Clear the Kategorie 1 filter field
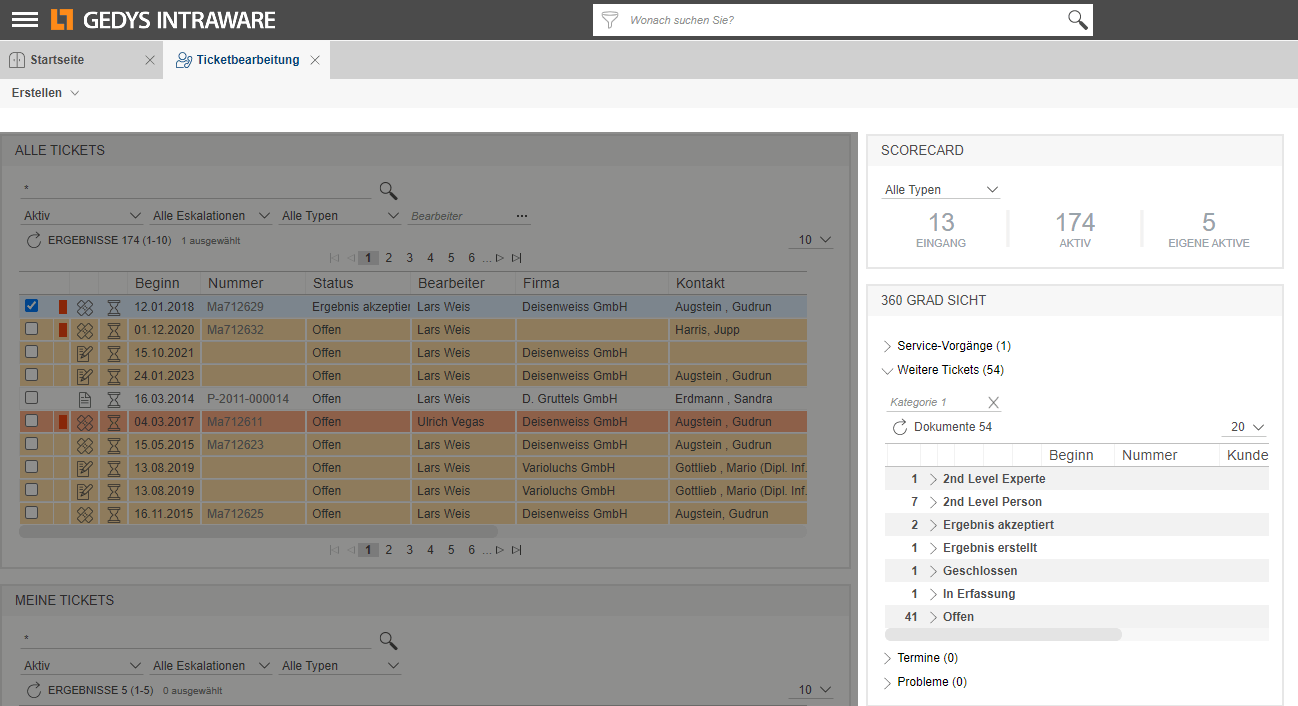This screenshot has height=706, width=1298. (993, 402)
